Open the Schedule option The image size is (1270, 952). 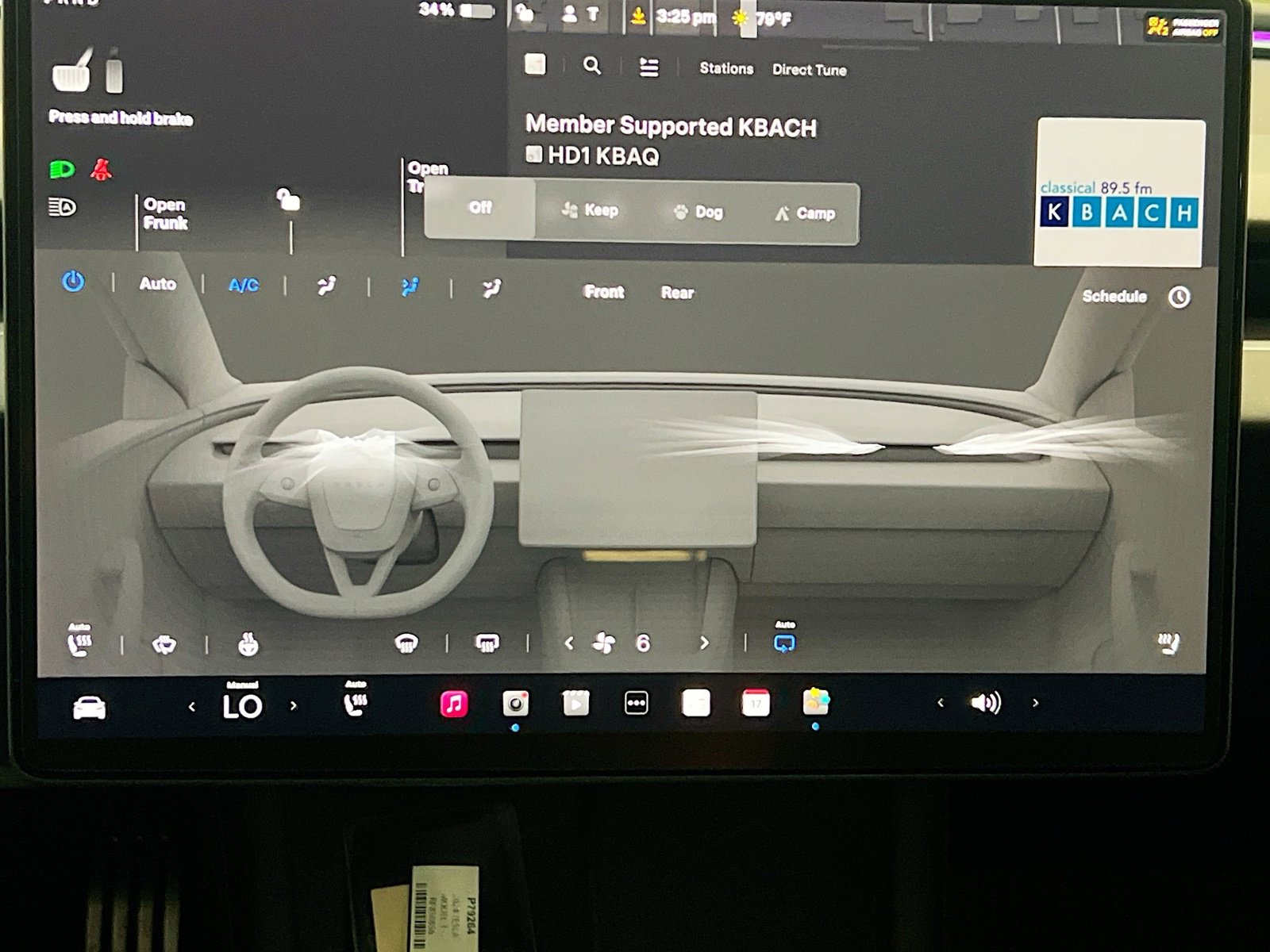click(x=1114, y=296)
